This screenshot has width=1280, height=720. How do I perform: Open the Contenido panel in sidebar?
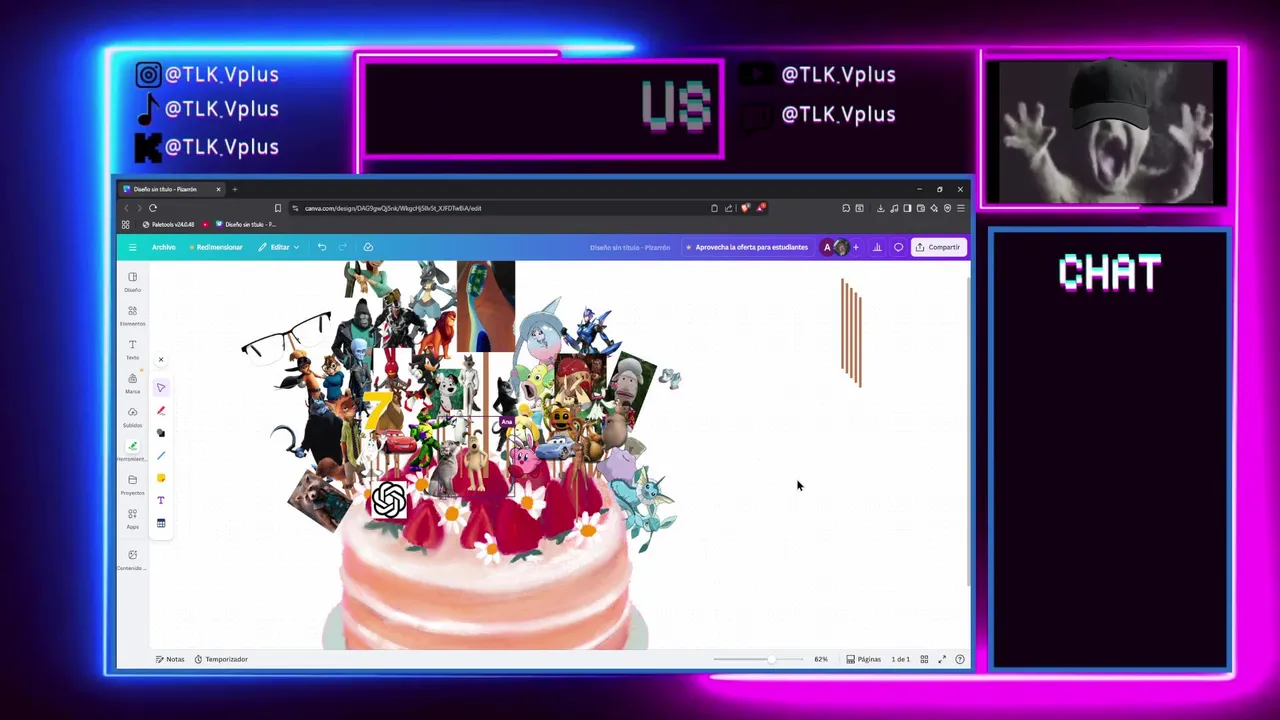132,559
